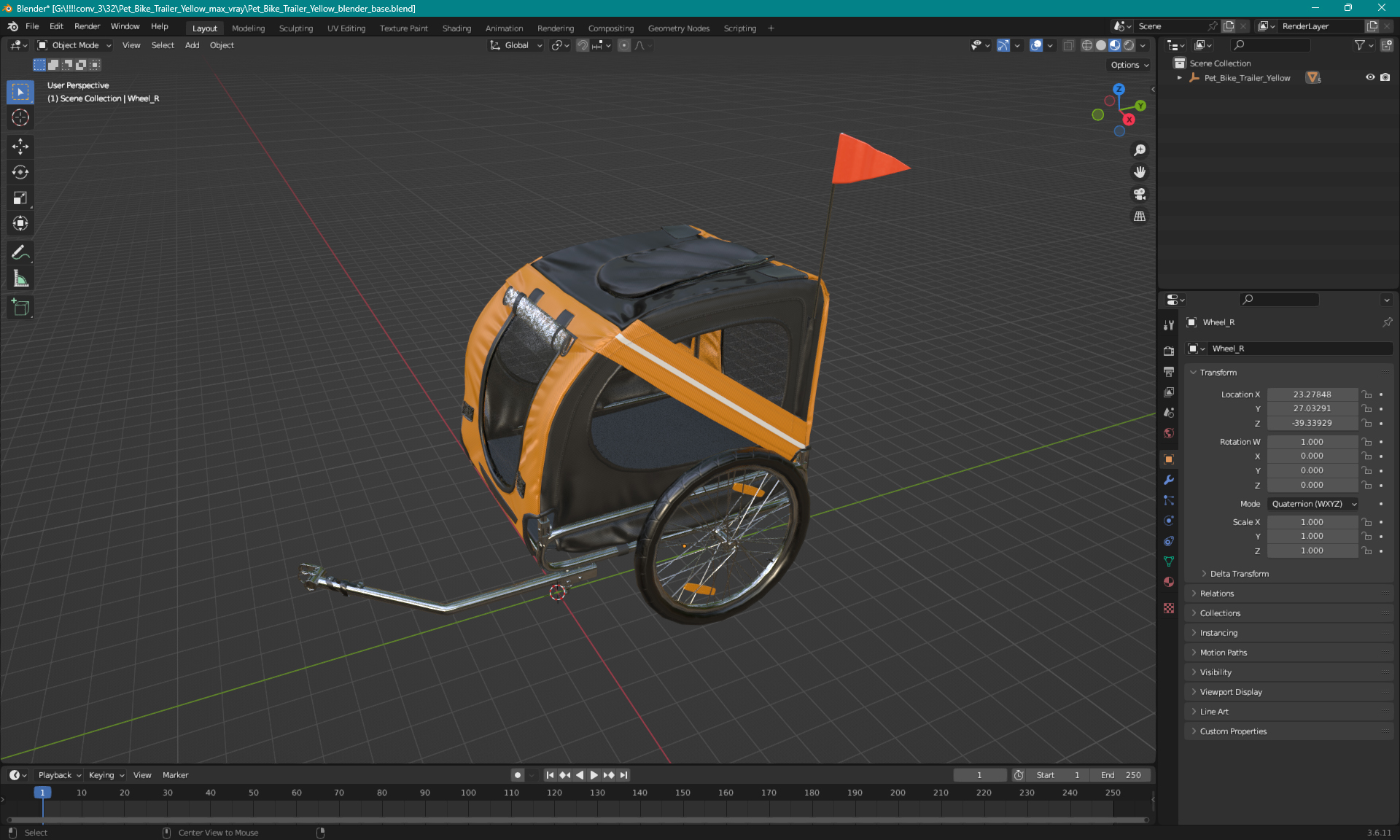Screen dimensions: 1400x840
Task: Click the Location Z value field
Action: 1312,423
